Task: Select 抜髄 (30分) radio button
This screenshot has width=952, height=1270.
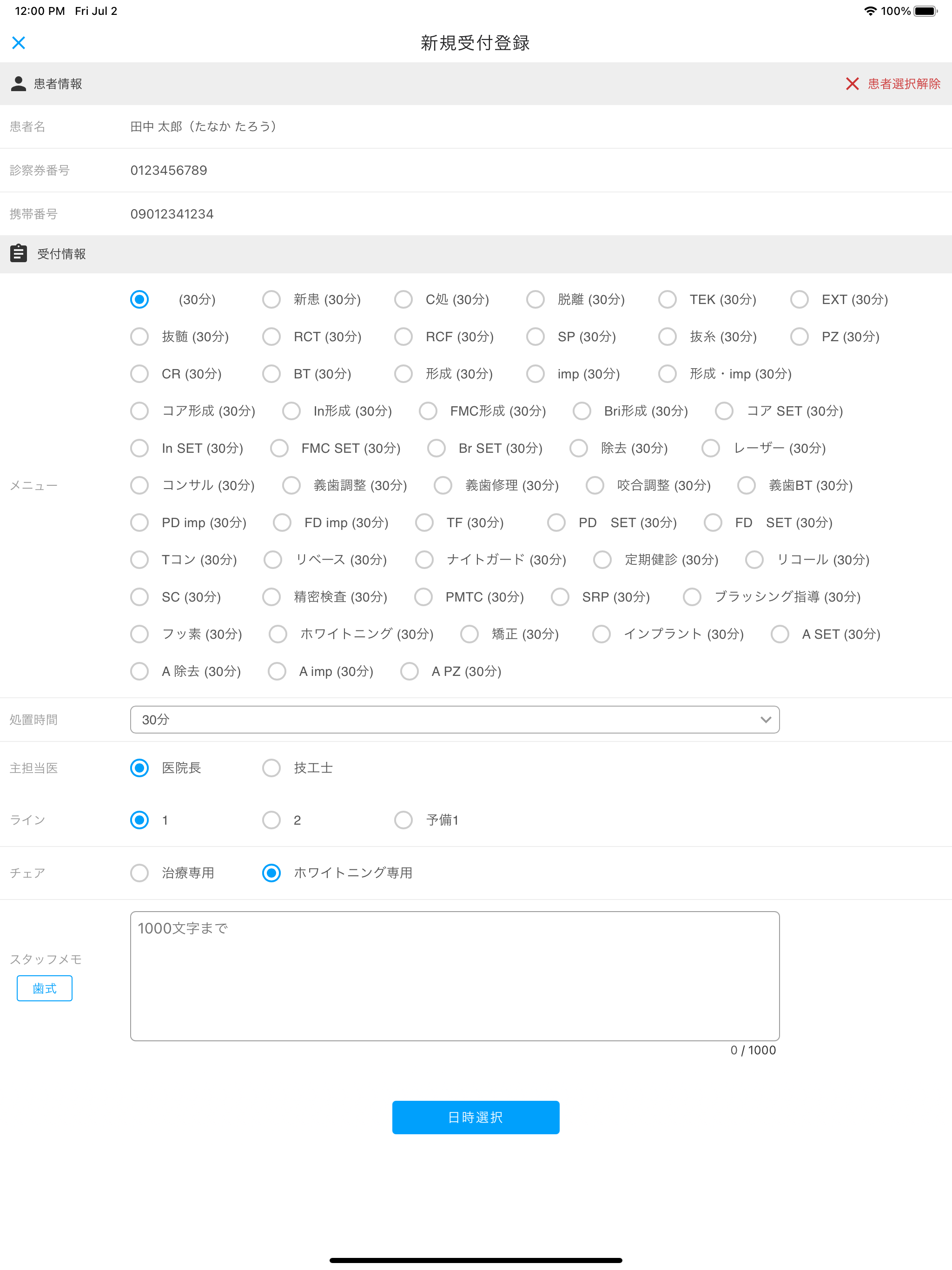Action: point(139,337)
